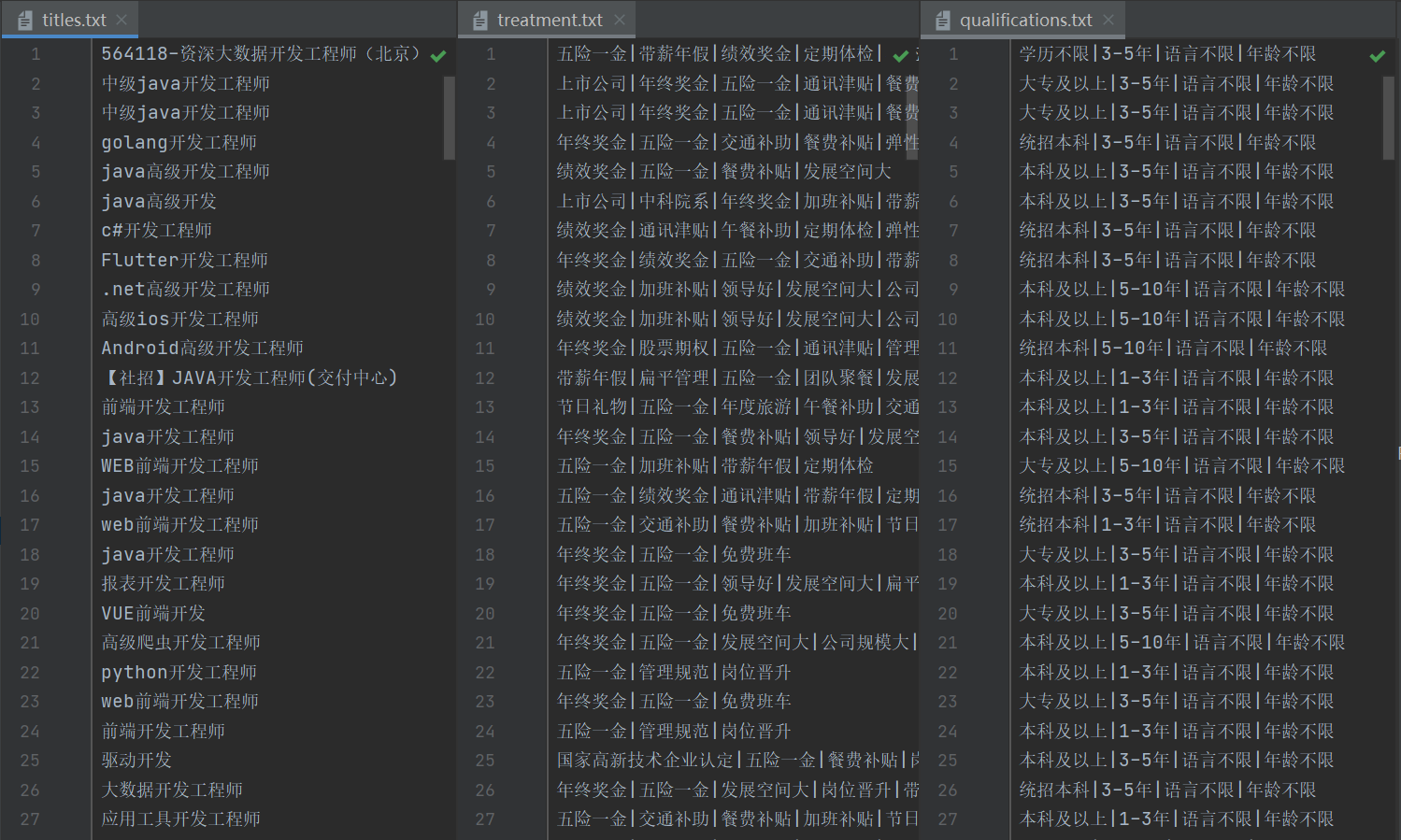Click the '高级爬虫开发工程师' line
Viewport: 1401px width, 840px height.
click(x=180, y=643)
